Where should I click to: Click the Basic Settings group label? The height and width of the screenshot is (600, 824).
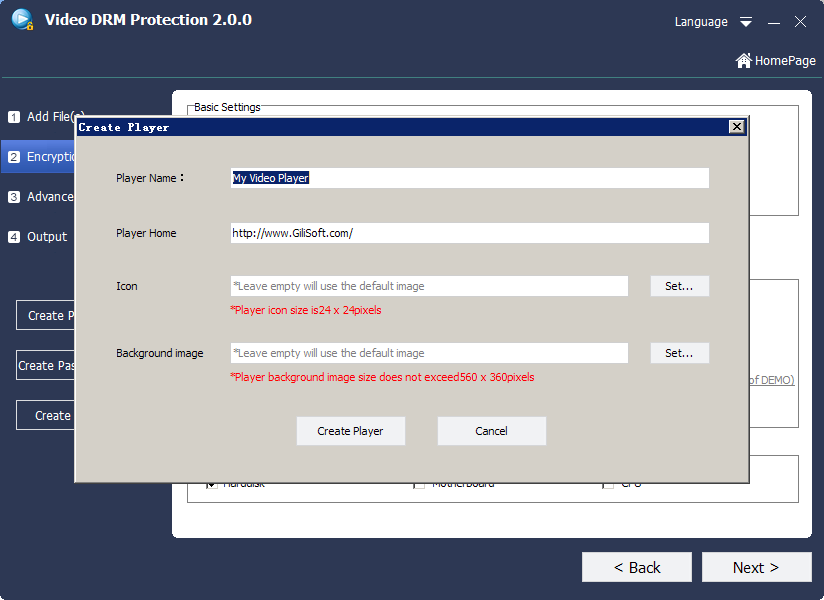coord(227,107)
